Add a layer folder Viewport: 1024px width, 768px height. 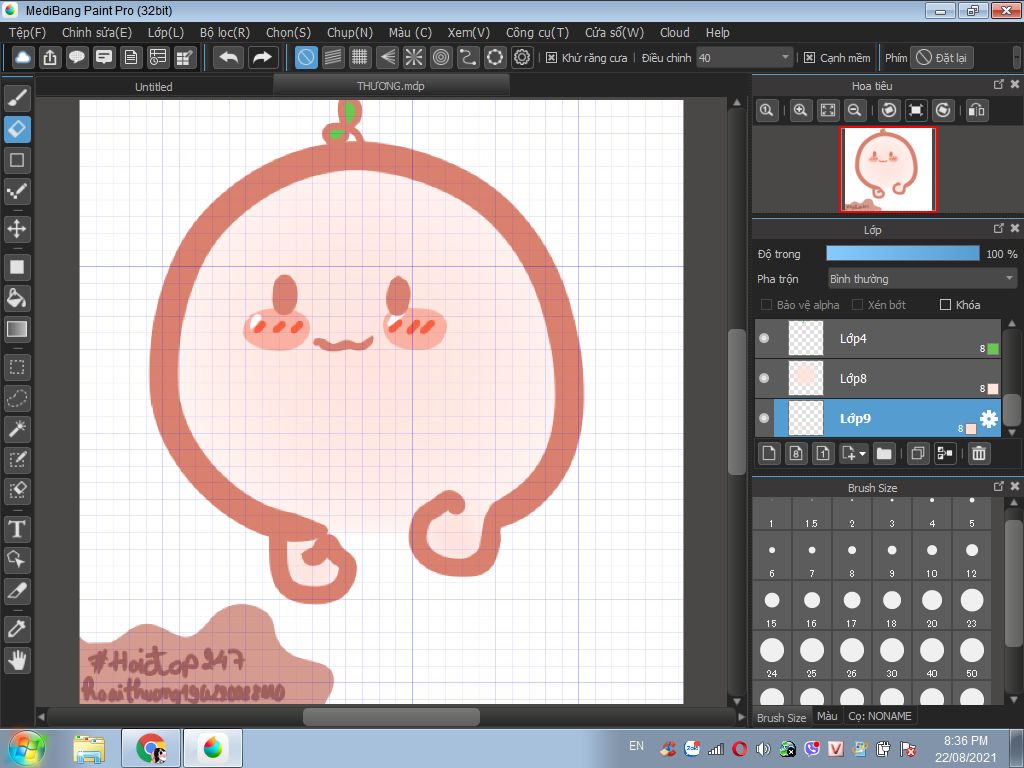pos(884,453)
